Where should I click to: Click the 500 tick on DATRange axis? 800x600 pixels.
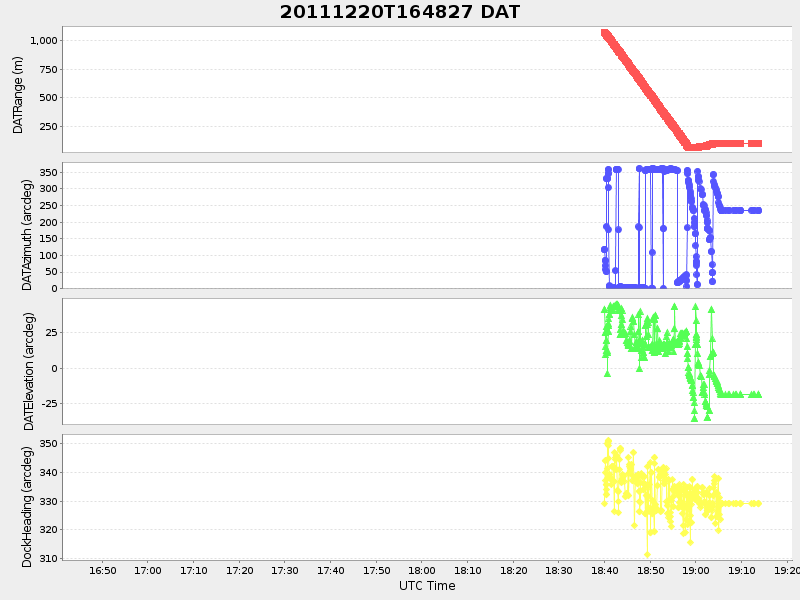(48, 97)
